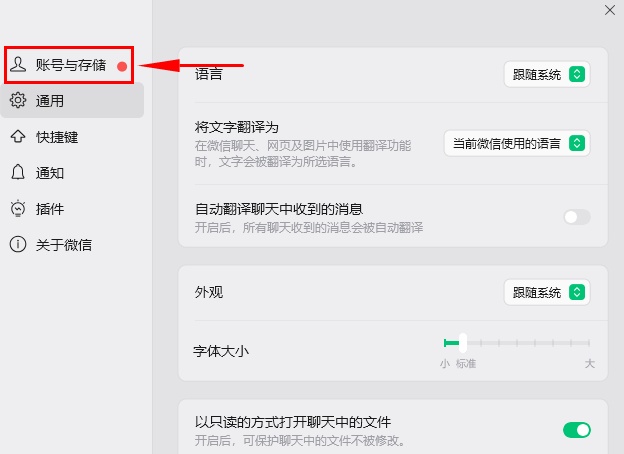This screenshot has height=454, width=624.
Task: Click the green arrows of the 语言 dropdown
Action: coord(577,74)
